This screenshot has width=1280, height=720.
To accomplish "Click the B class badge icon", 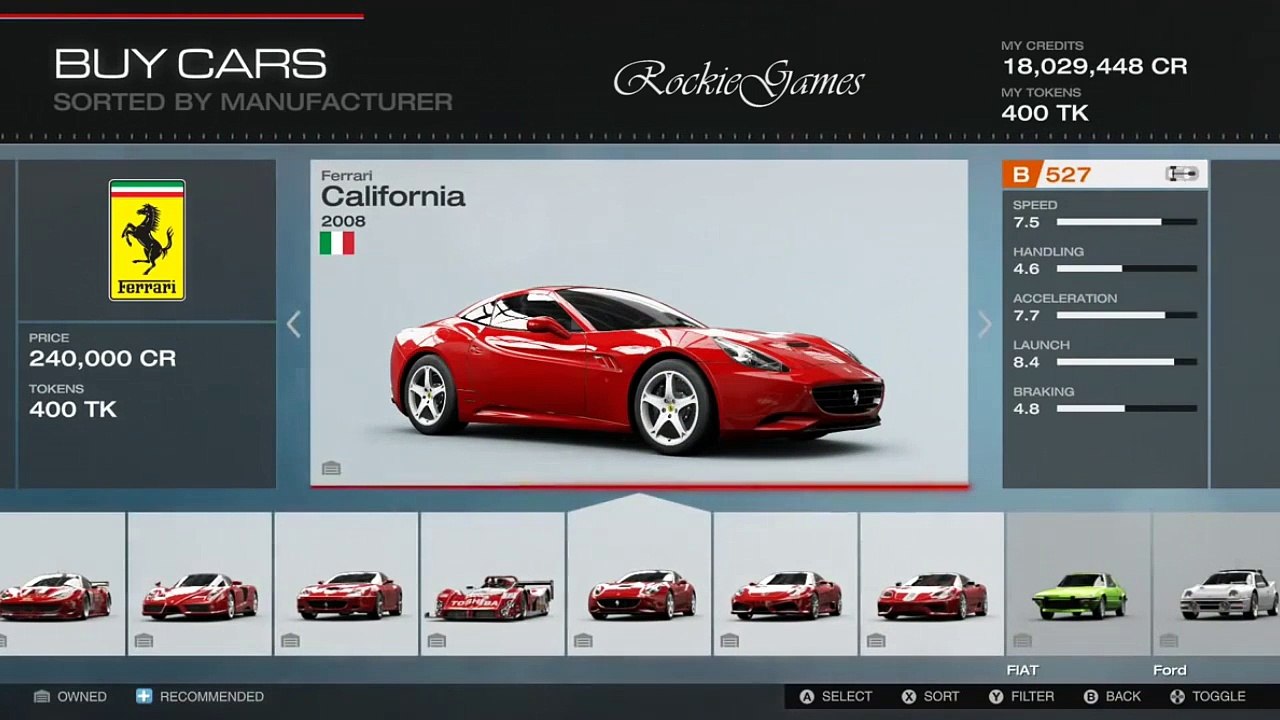I will [1021, 175].
